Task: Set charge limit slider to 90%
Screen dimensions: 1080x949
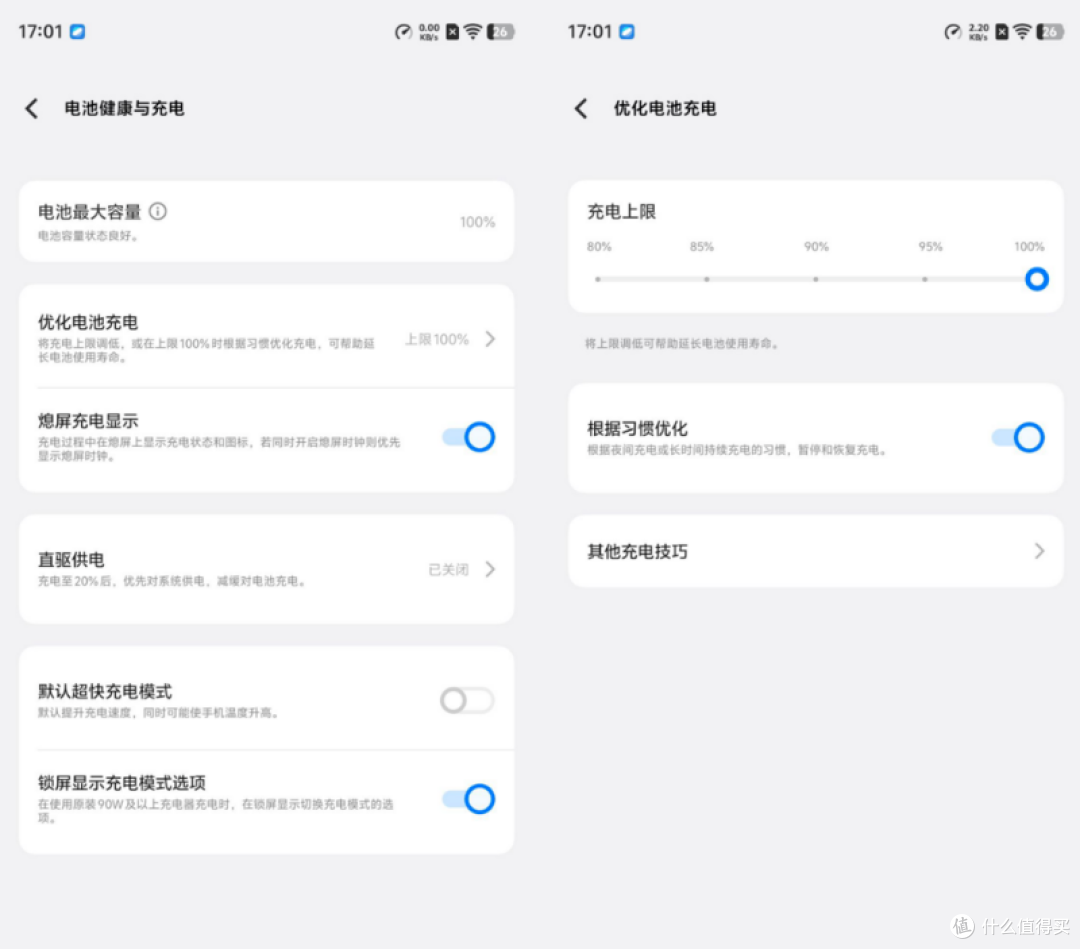Action: [x=816, y=279]
